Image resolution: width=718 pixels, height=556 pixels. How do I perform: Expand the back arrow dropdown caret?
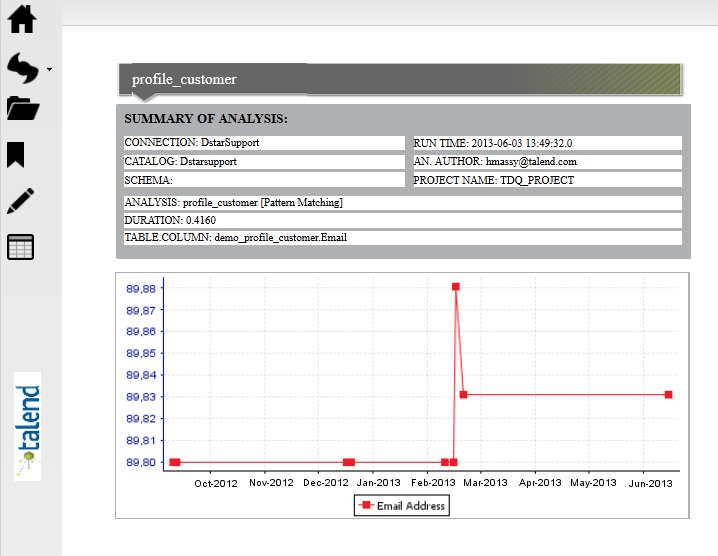(x=49, y=71)
